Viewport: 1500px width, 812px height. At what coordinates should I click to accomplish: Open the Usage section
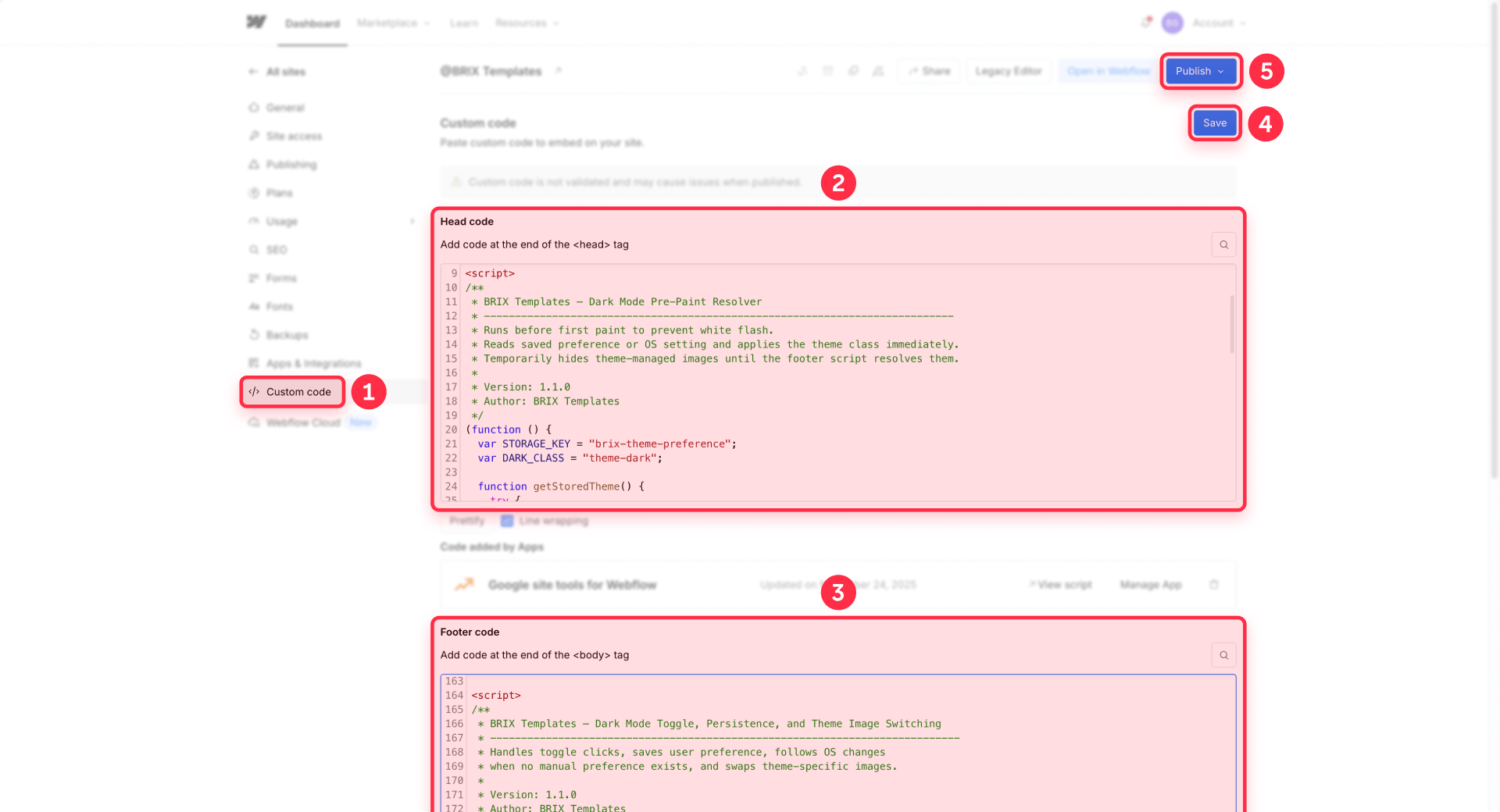click(x=282, y=222)
